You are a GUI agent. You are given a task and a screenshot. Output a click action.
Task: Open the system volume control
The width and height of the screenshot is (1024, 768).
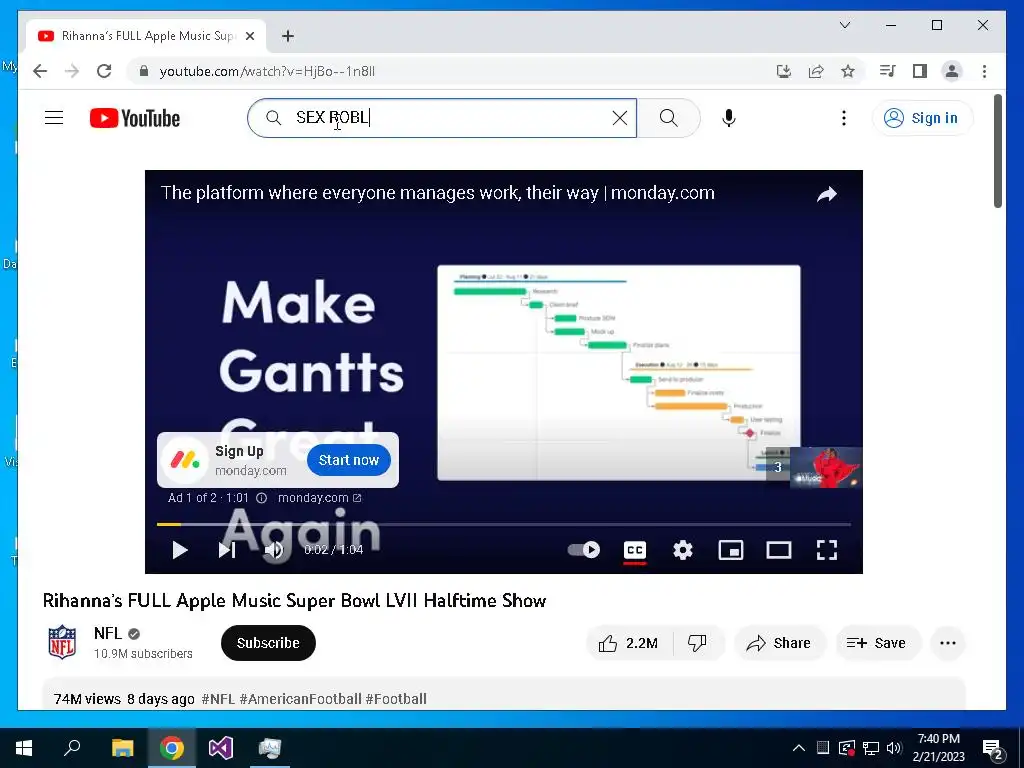tap(894, 748)
